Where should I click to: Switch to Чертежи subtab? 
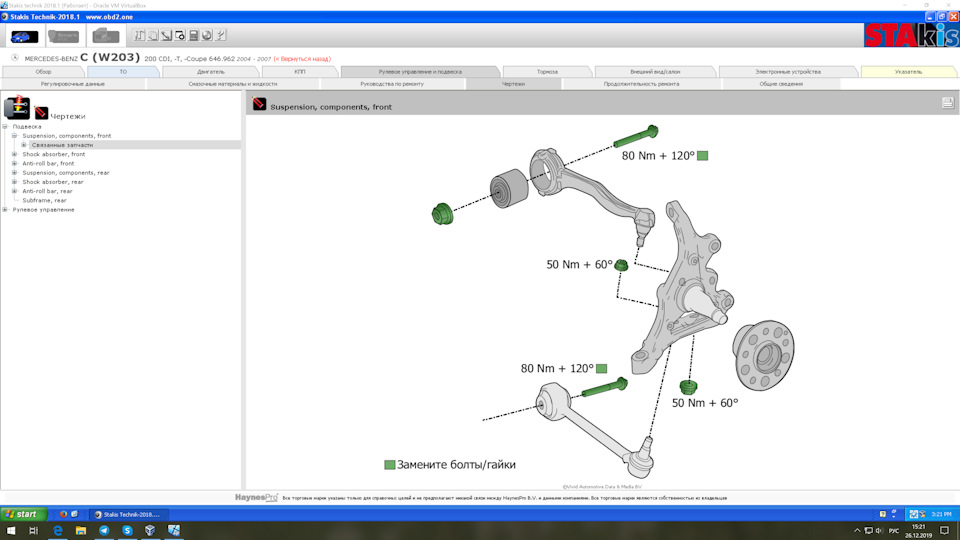[513, 84]
